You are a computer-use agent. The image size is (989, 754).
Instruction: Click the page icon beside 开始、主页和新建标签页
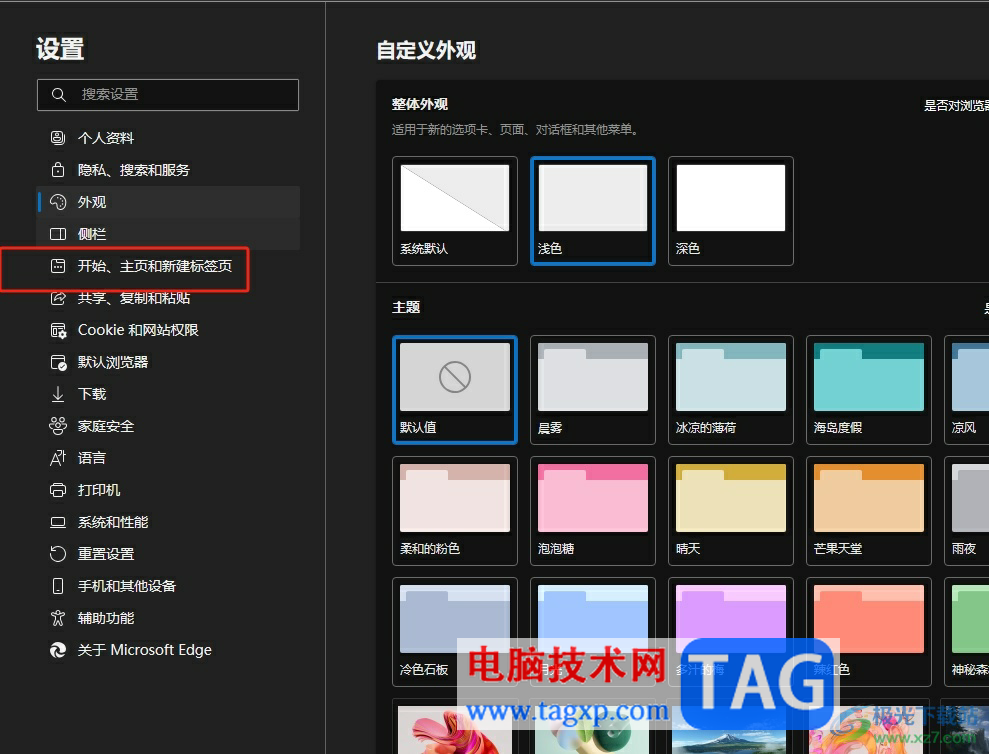57,266
